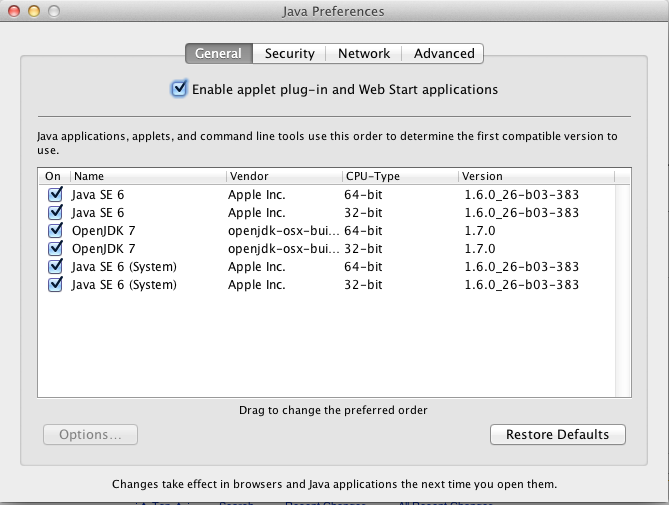This screenshot has width=669, height=505.
Task: Select the OpenJDK 7 name in the 32-bit row
Action: pos(103,249)
